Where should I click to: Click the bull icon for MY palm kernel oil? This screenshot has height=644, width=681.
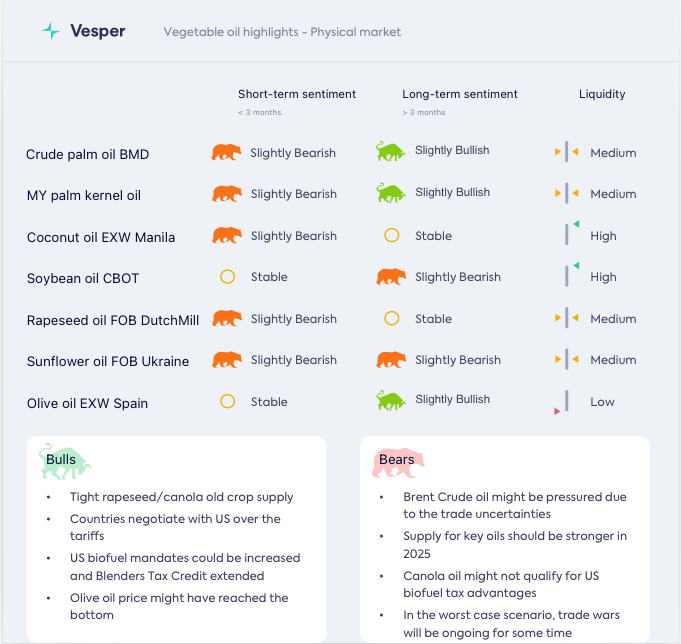click(x=390, y=192)
